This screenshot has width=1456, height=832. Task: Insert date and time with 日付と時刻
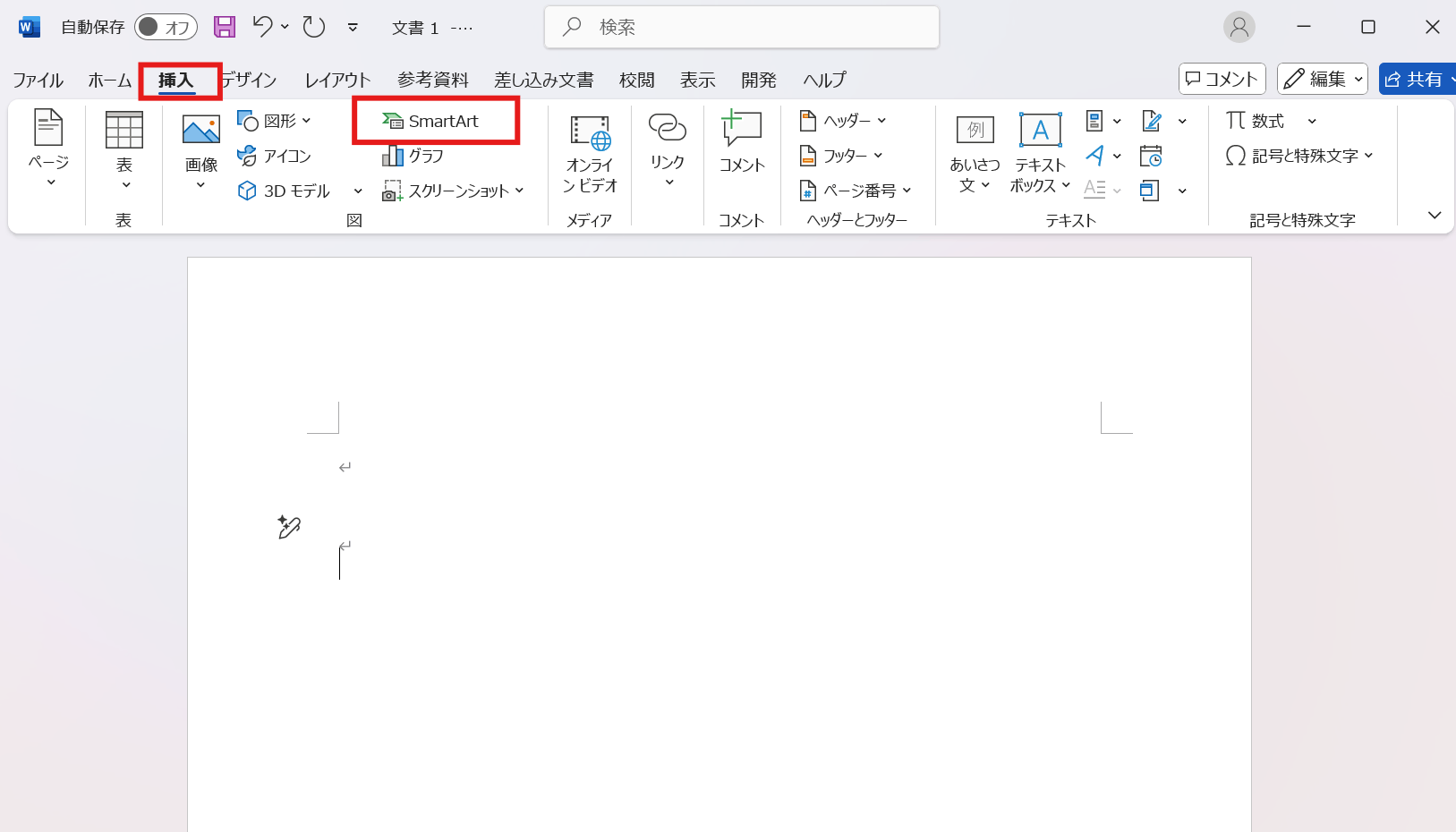click(1152, 155)
